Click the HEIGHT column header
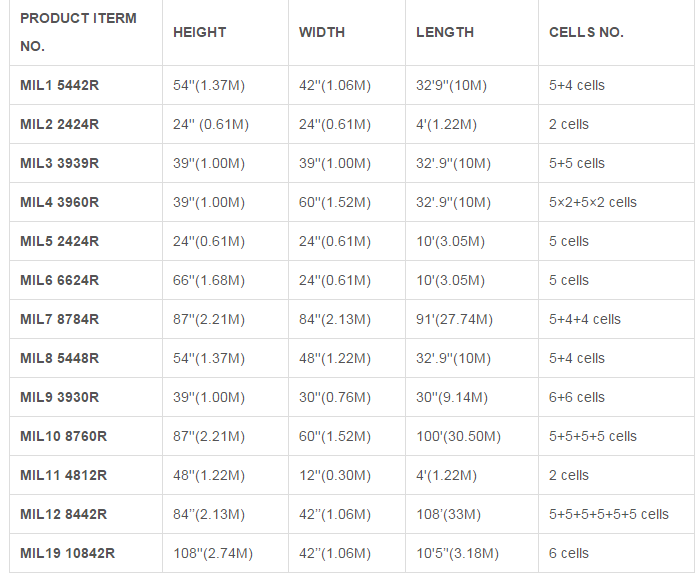The width and height of the screenshot is (695, 573). (x=200, y=32)
